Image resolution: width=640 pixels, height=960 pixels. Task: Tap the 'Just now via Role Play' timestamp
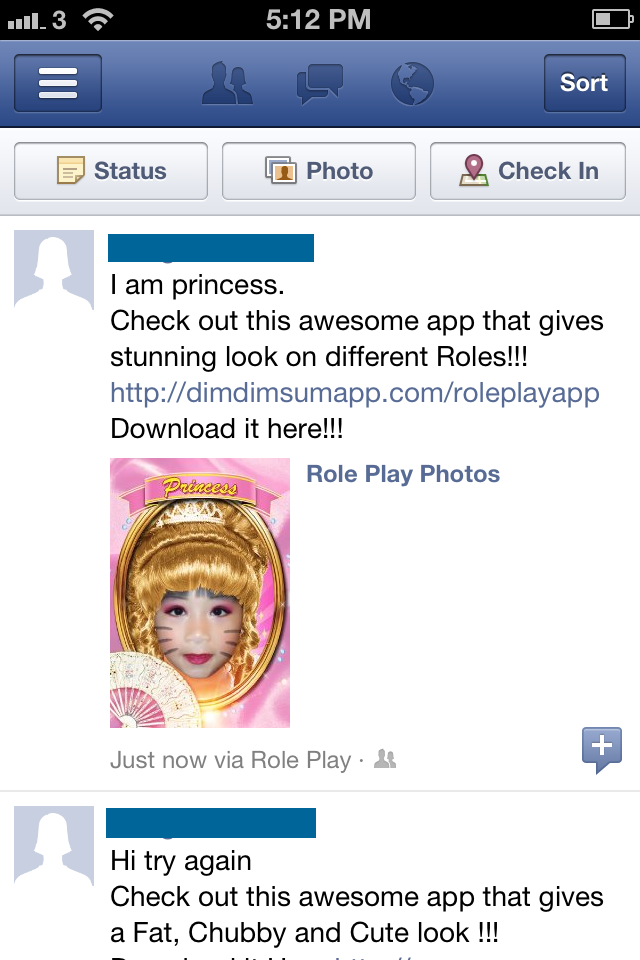[230, 761]
